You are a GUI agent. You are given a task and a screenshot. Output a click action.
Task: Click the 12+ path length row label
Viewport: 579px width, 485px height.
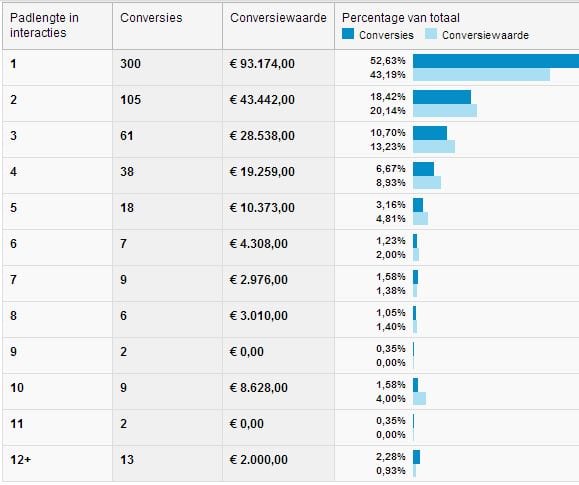(x=21, y=460)
